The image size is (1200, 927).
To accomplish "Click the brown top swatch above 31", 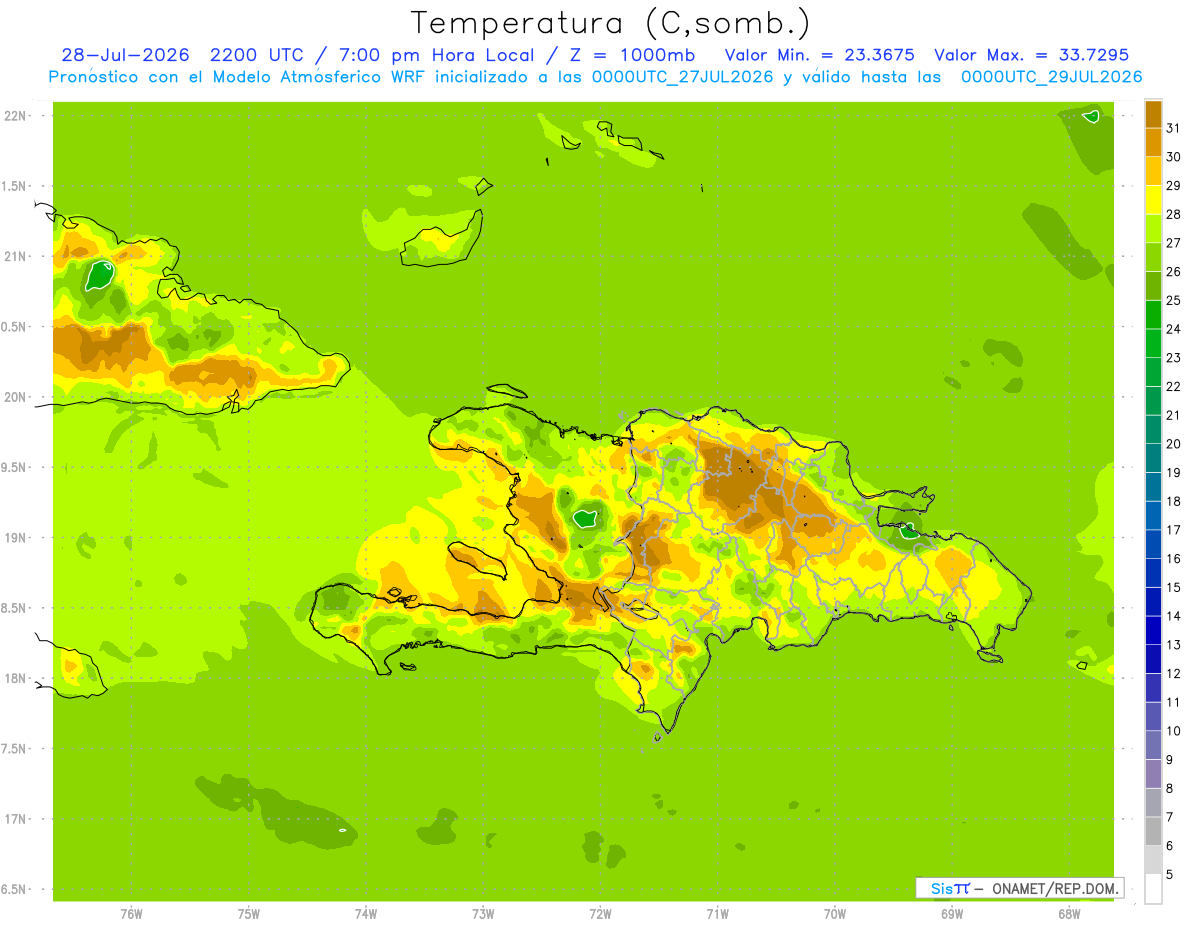I will pos(1153,114).
